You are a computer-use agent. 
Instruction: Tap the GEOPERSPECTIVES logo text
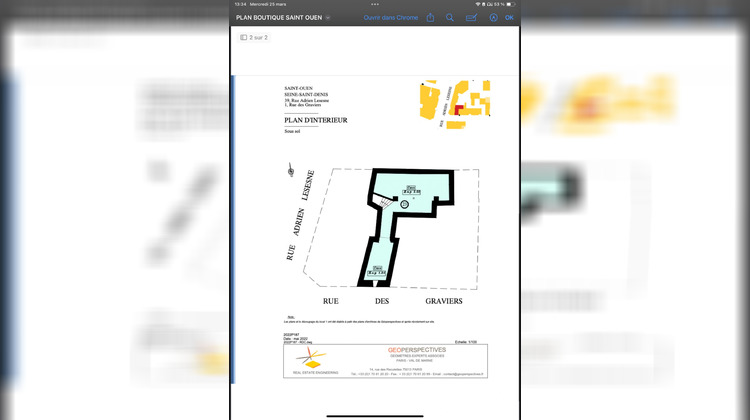click(x=417, y=350)
